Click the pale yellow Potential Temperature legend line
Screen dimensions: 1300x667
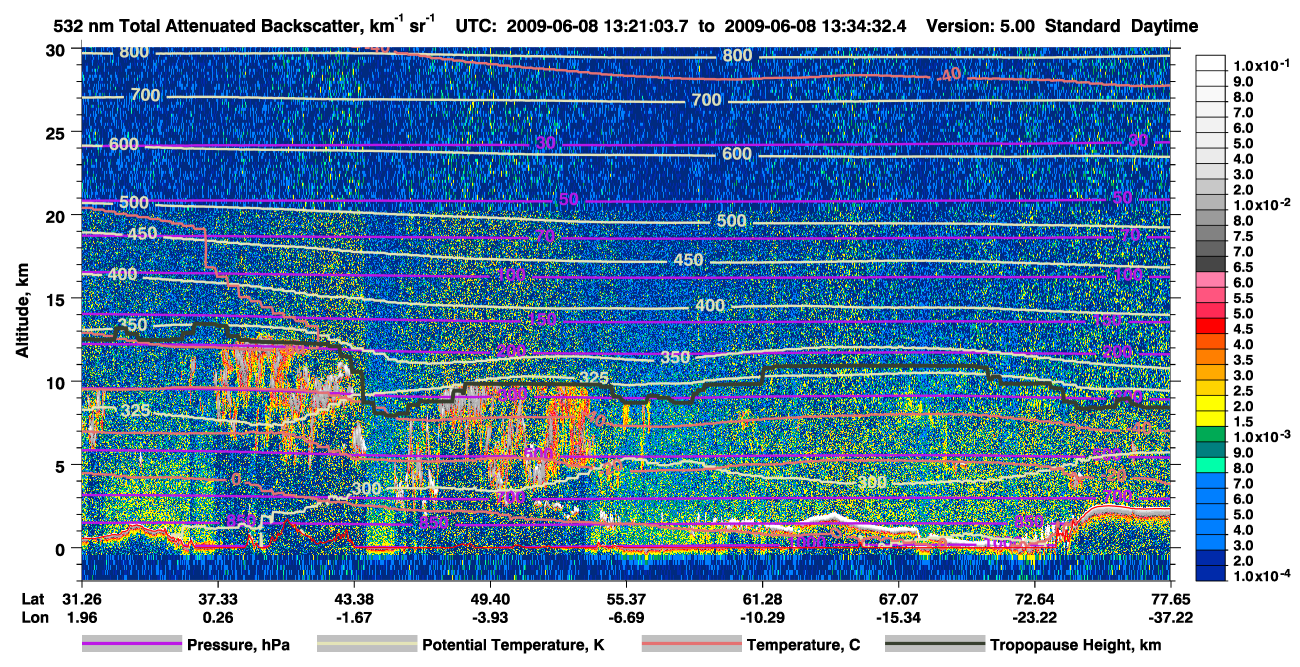point(366,645)
